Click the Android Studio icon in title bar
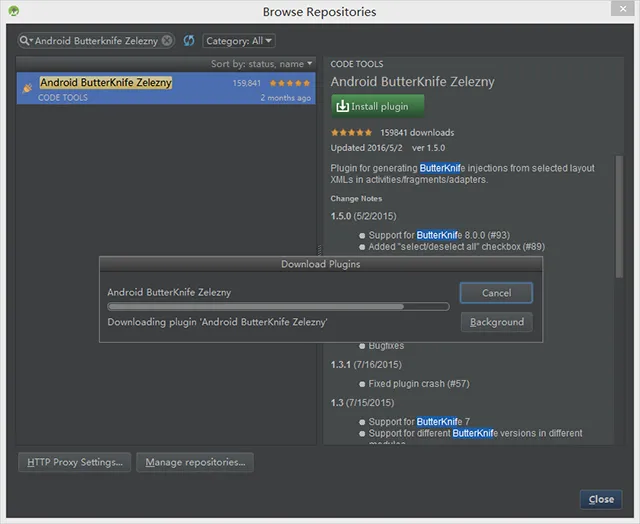This screenshot has height=524, width=640. coord(14,11)
